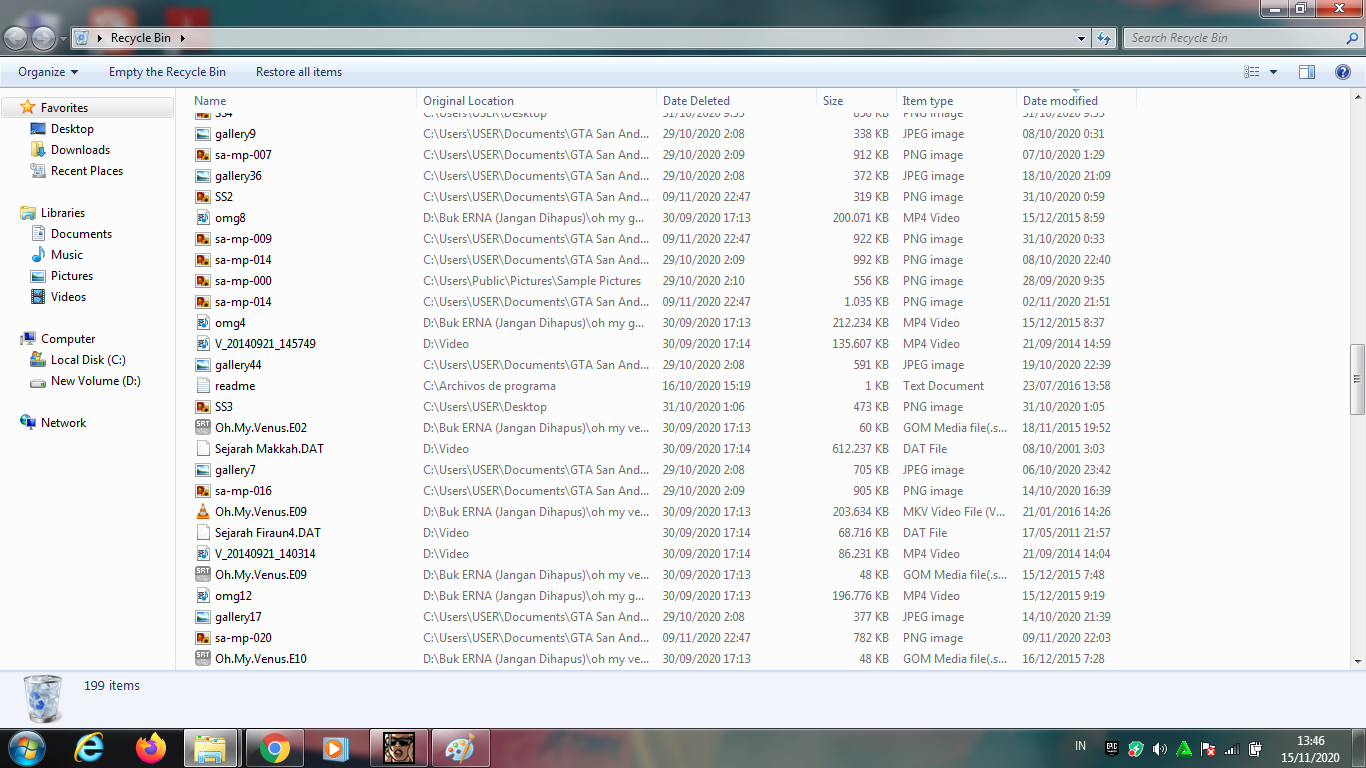The width and height of the screenshot is (1366, 768).
Task: Open New Volume (D:)
Action: (x=96, y=381)
